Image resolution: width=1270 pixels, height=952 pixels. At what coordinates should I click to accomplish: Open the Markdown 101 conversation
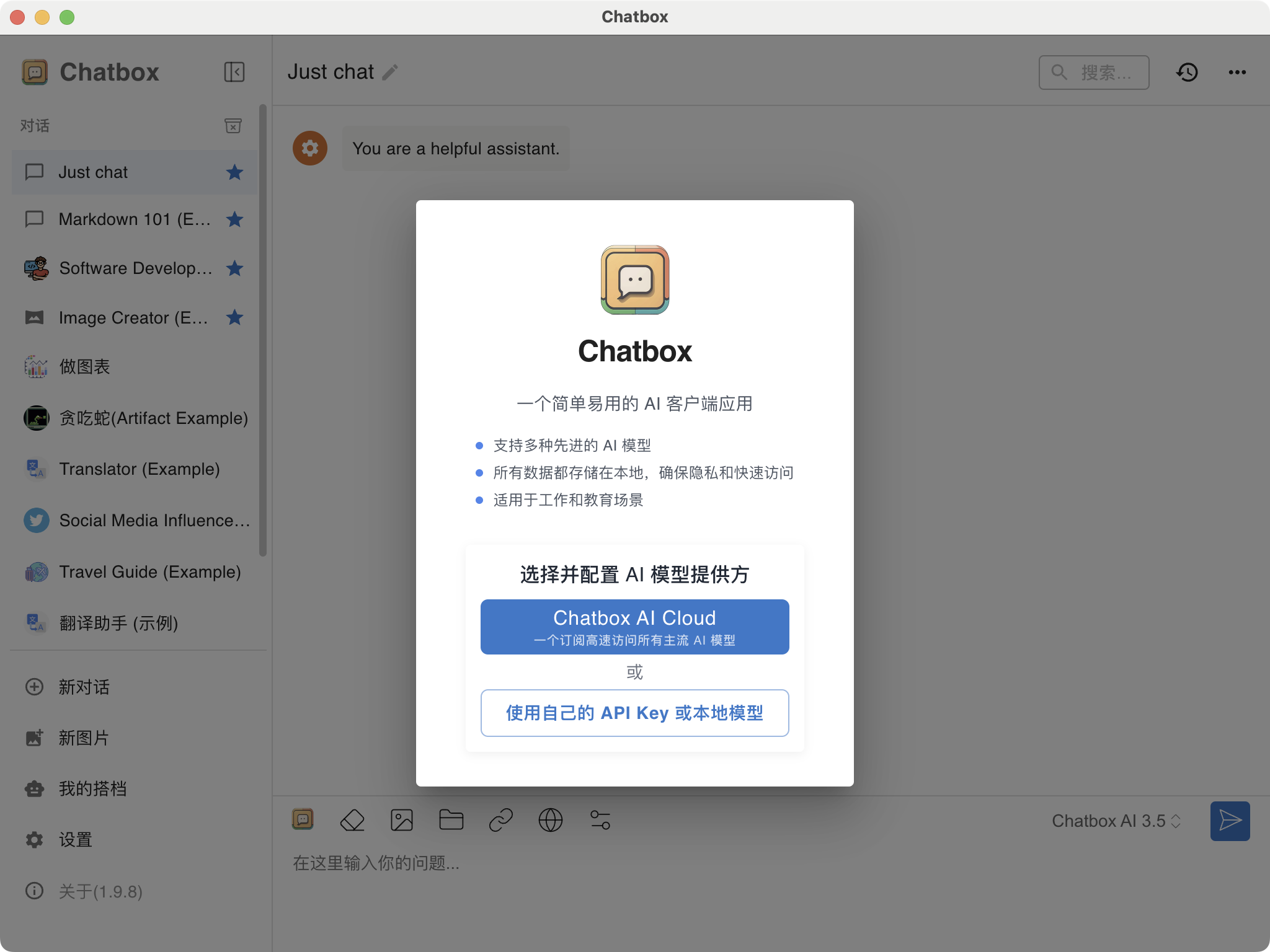[x=135, y=219]
